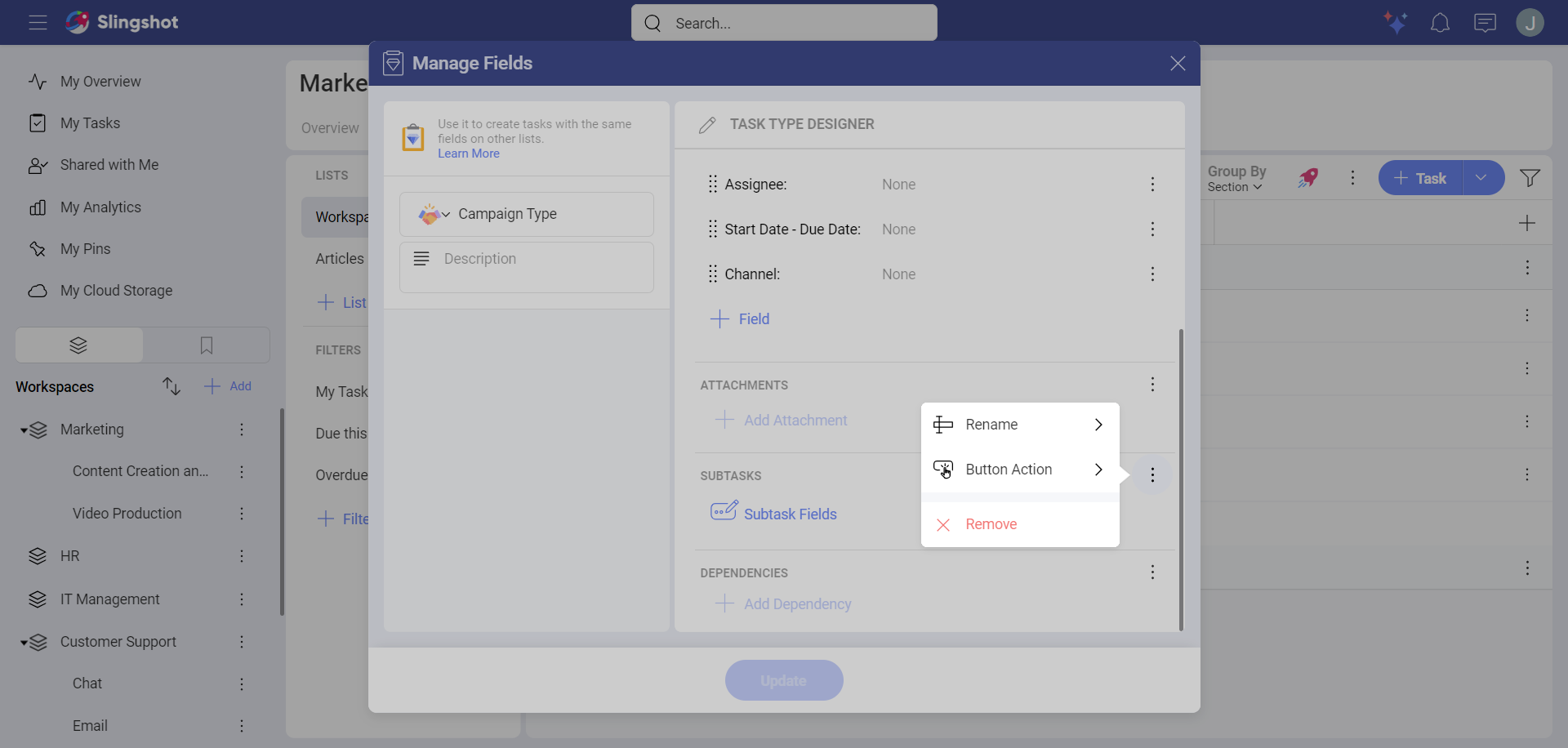Open options for Video Production
Image resolution: width=1568 pixels, height=748 pixels.
point(242,514)
